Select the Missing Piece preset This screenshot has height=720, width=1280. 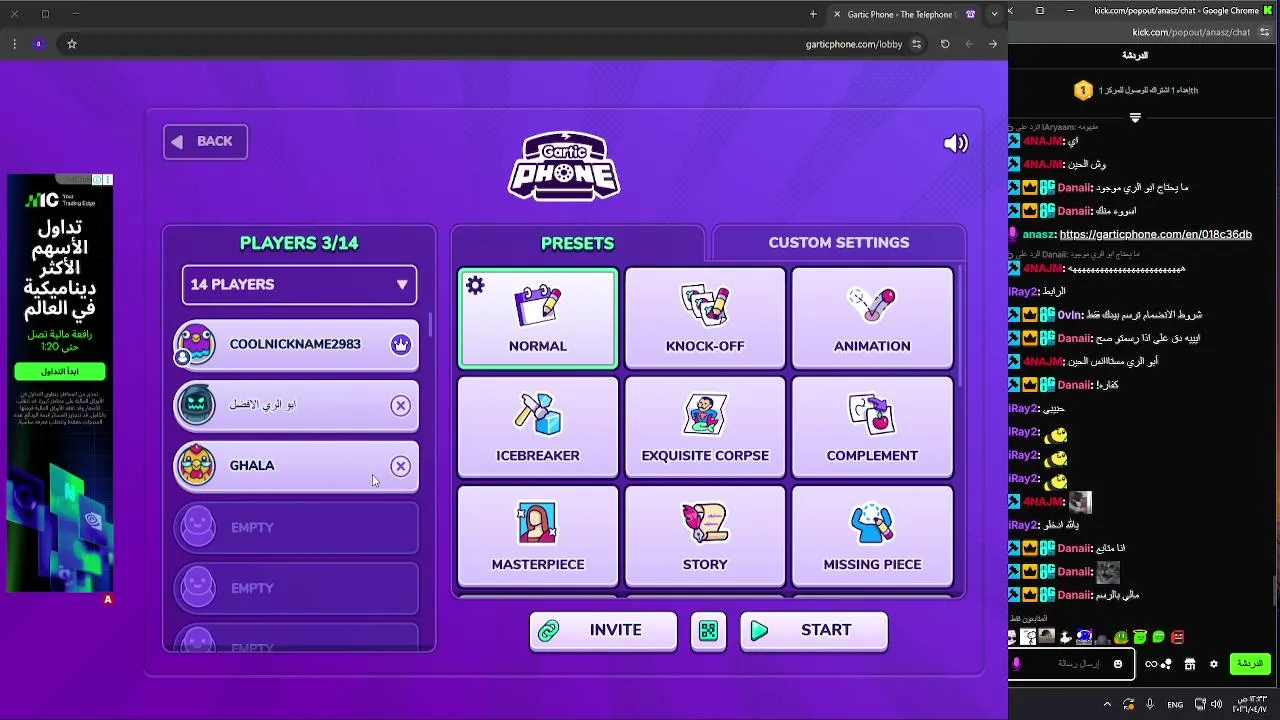(x=872, y=536)
